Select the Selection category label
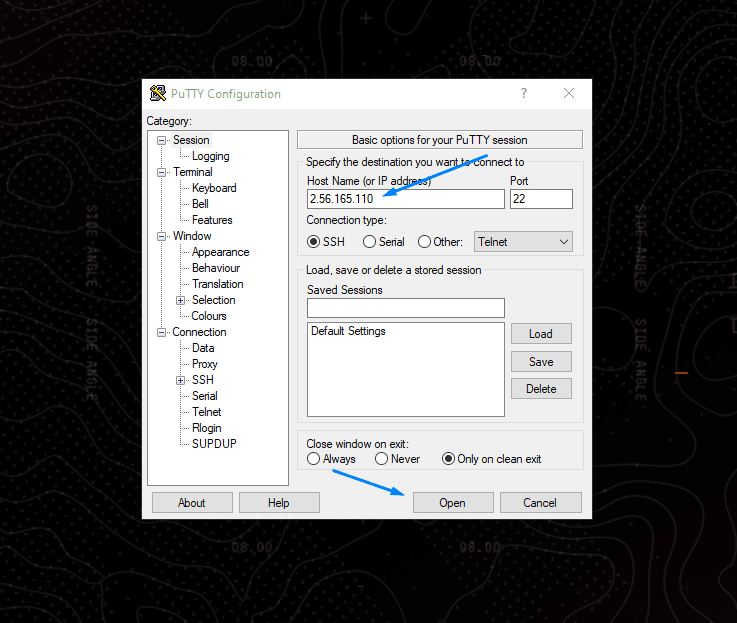 coord(213,300)
